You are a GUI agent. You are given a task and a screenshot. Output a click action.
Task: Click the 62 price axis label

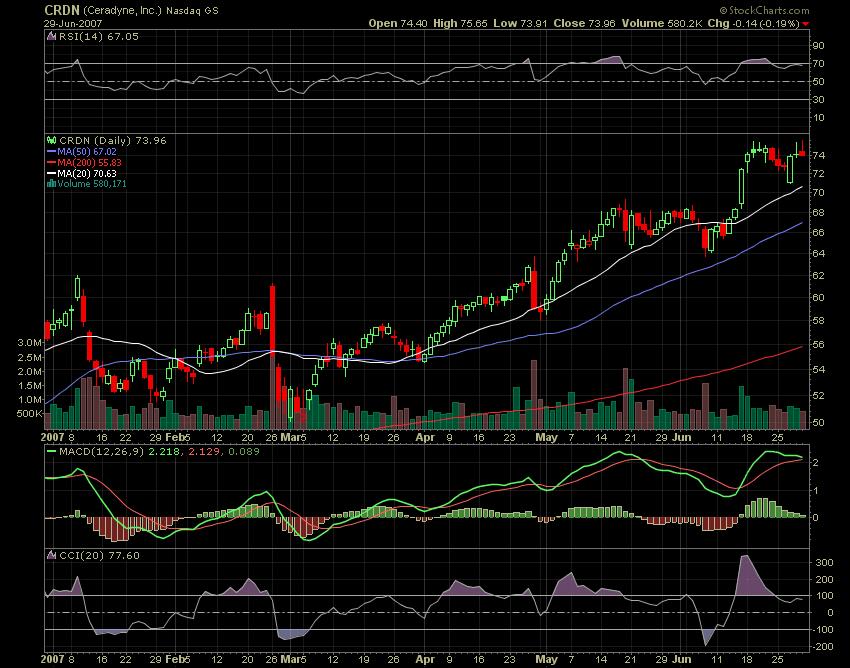(x=818, y=275)
